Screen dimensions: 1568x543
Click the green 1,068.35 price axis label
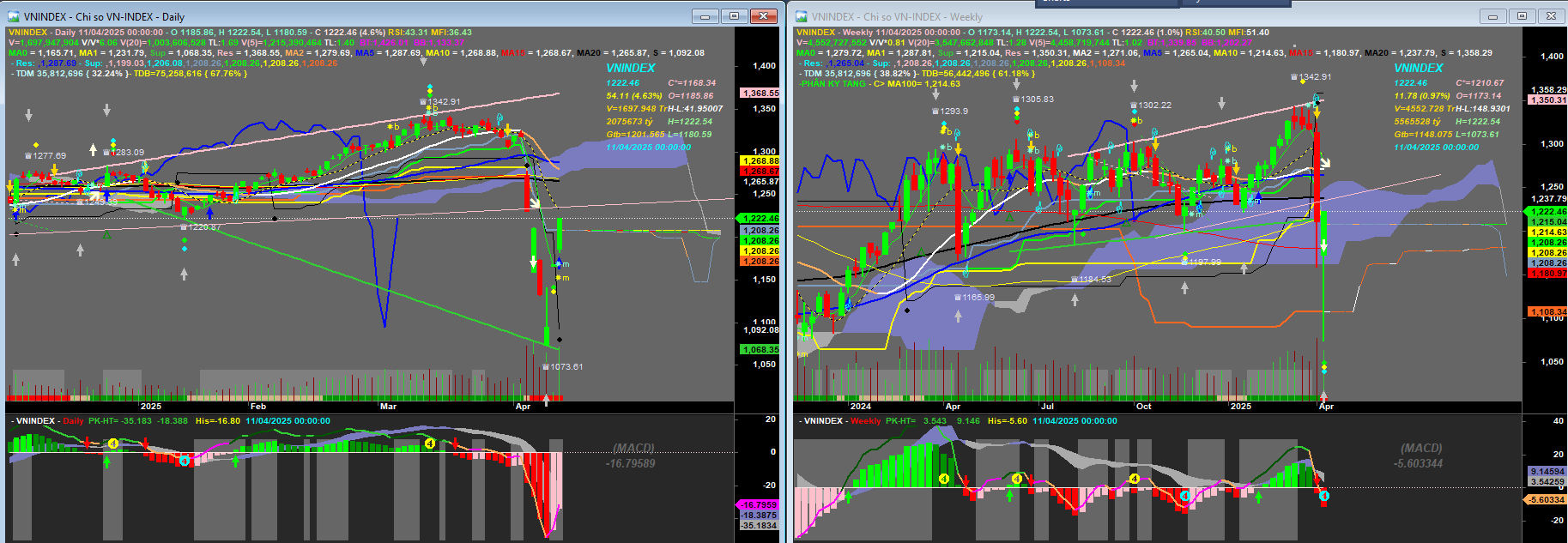tap(760, 350)
